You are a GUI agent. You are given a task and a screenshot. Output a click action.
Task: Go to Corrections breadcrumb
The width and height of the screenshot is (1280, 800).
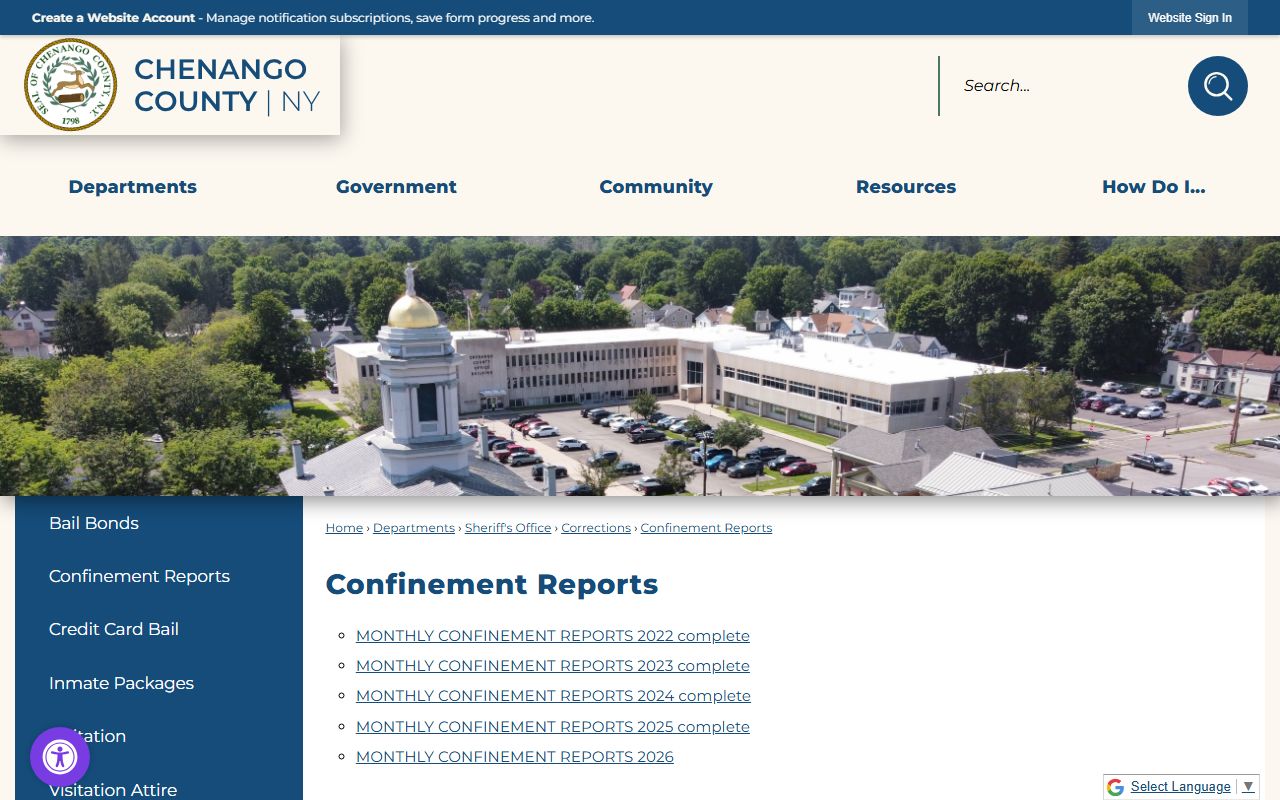pyautogui.click(x=596, y=528)
